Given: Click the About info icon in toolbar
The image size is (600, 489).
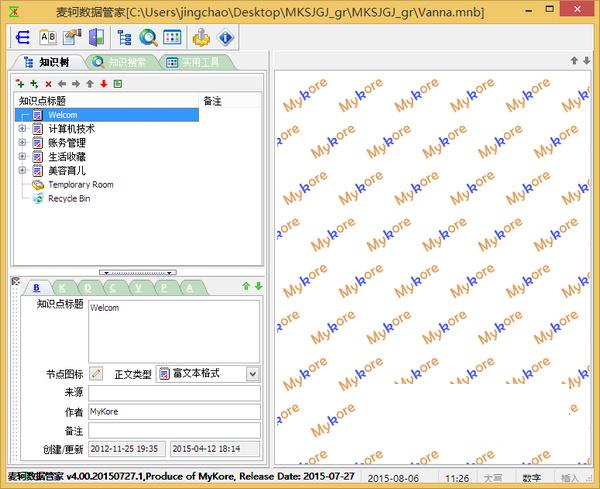Looking at the screenshot, I should pyautogui.click(x=225, y=38).
